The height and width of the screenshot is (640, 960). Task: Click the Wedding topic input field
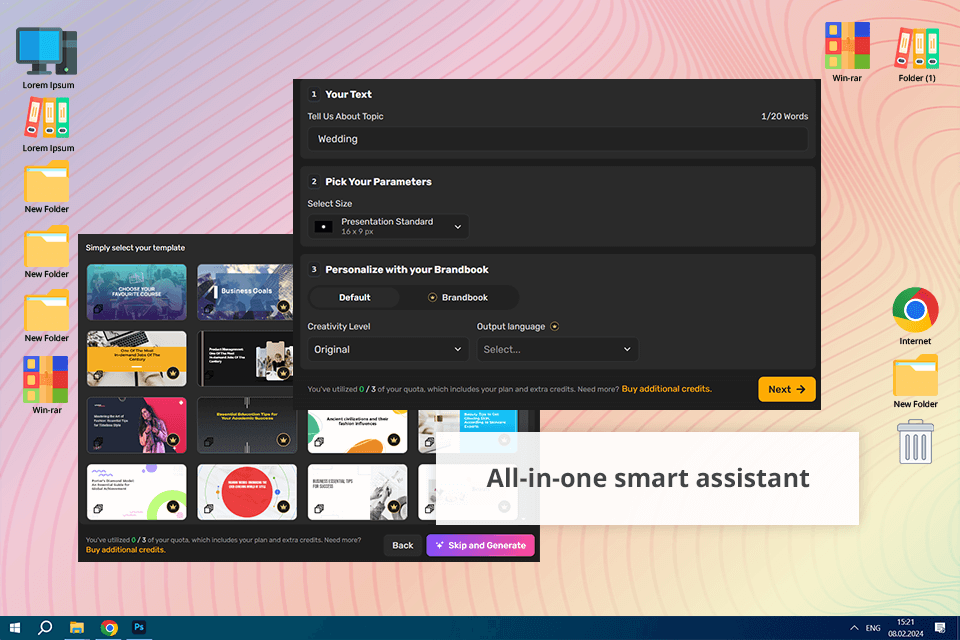(x=558, y=139)
